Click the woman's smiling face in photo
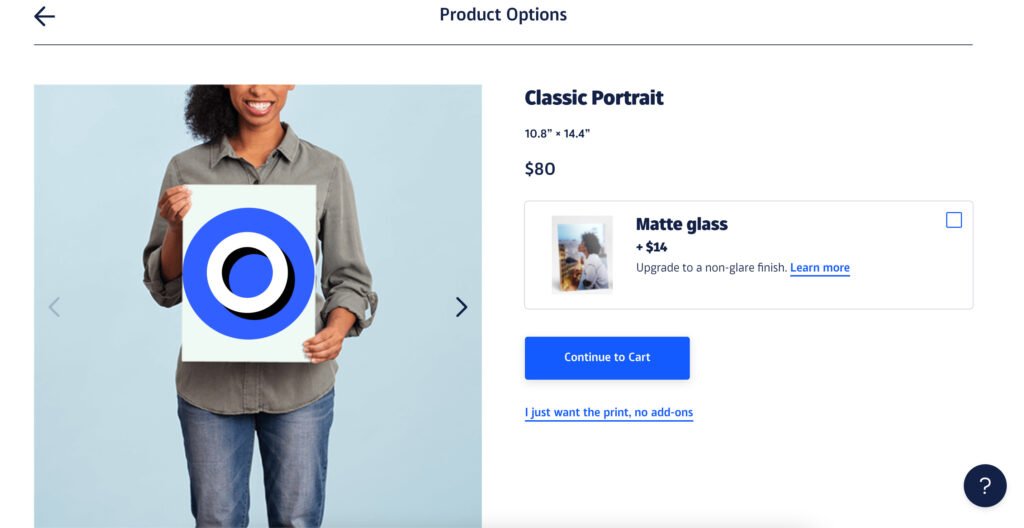Screen dimensions: 1024x528 tap(256, 102)
